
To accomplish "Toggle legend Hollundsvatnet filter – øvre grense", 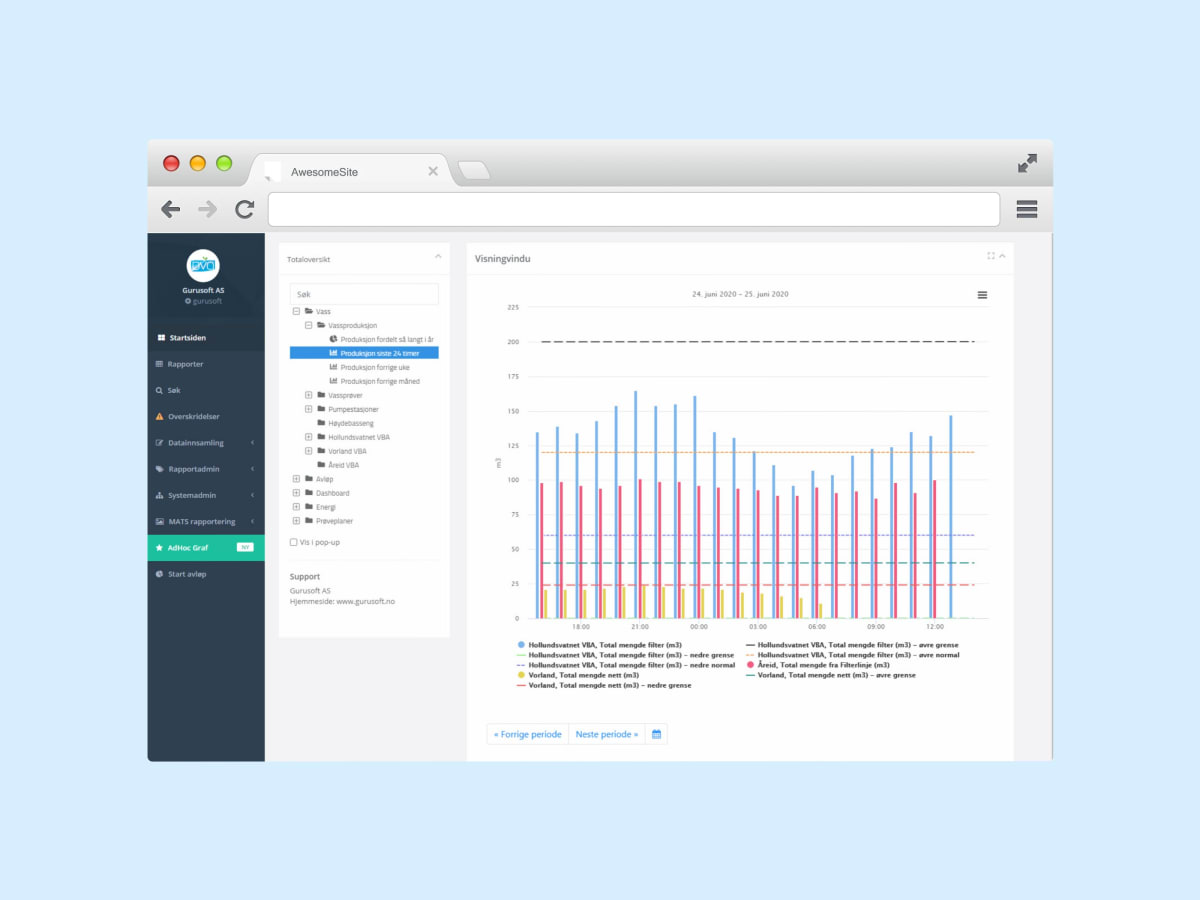I will tap(851, 645).
